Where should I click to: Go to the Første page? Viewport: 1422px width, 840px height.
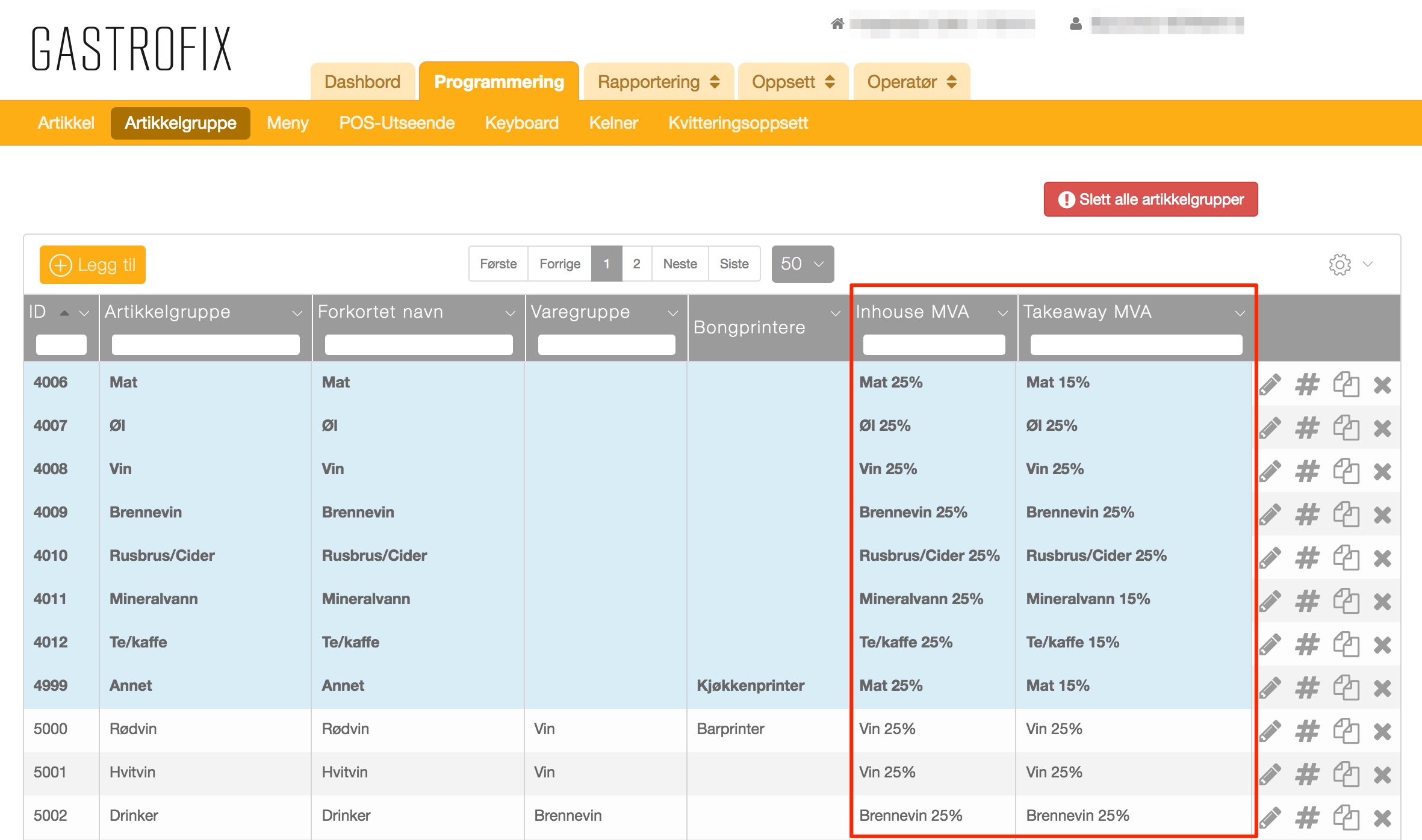[498, 264]
